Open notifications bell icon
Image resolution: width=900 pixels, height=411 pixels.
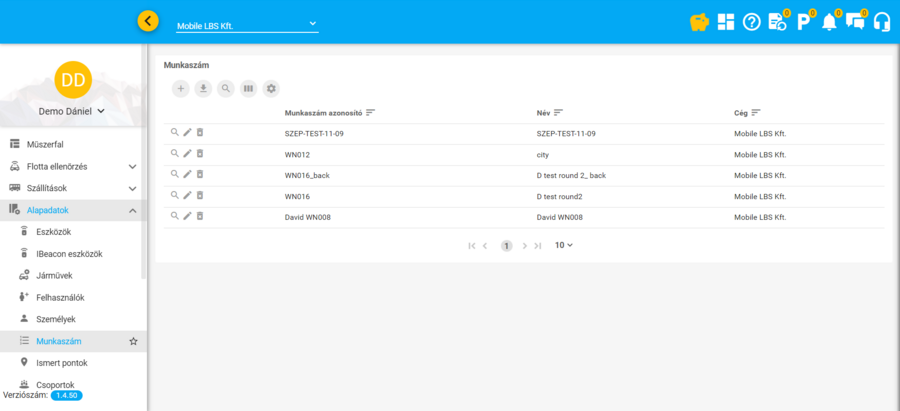coord(829,21)
